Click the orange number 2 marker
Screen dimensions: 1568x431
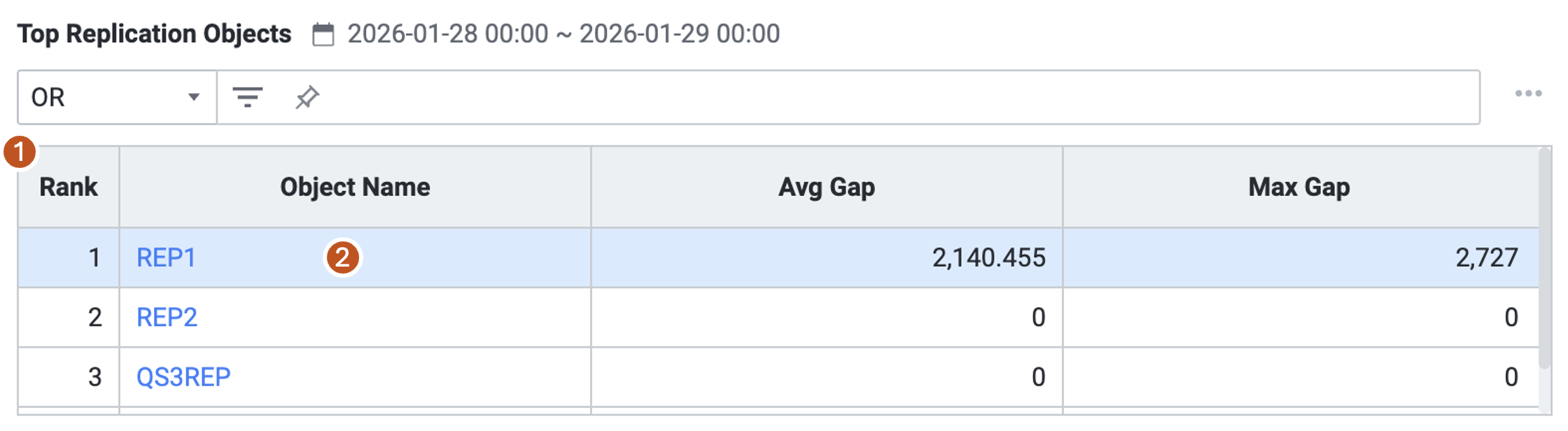342,258
